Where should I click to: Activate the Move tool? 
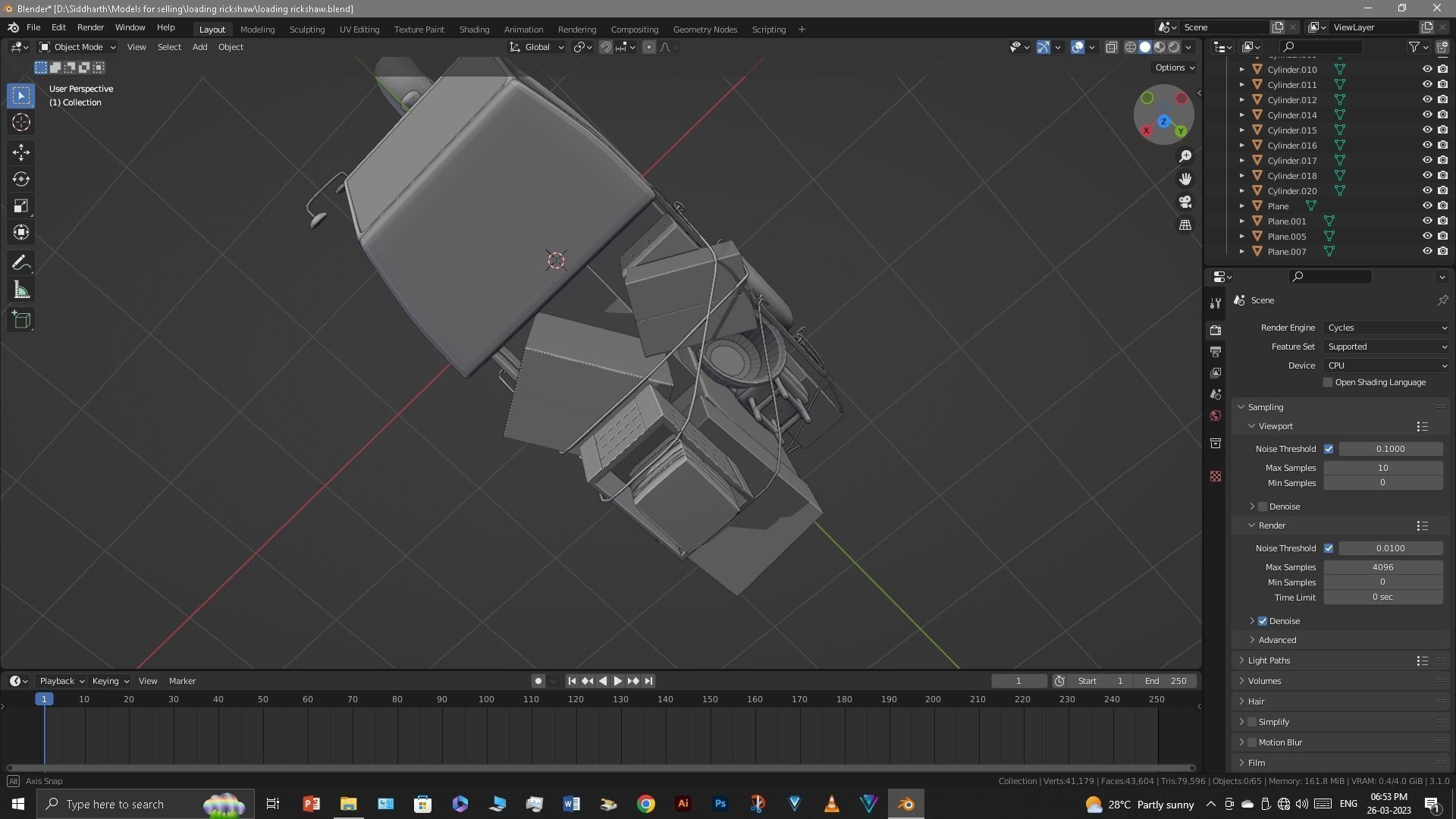click(21, 152)
